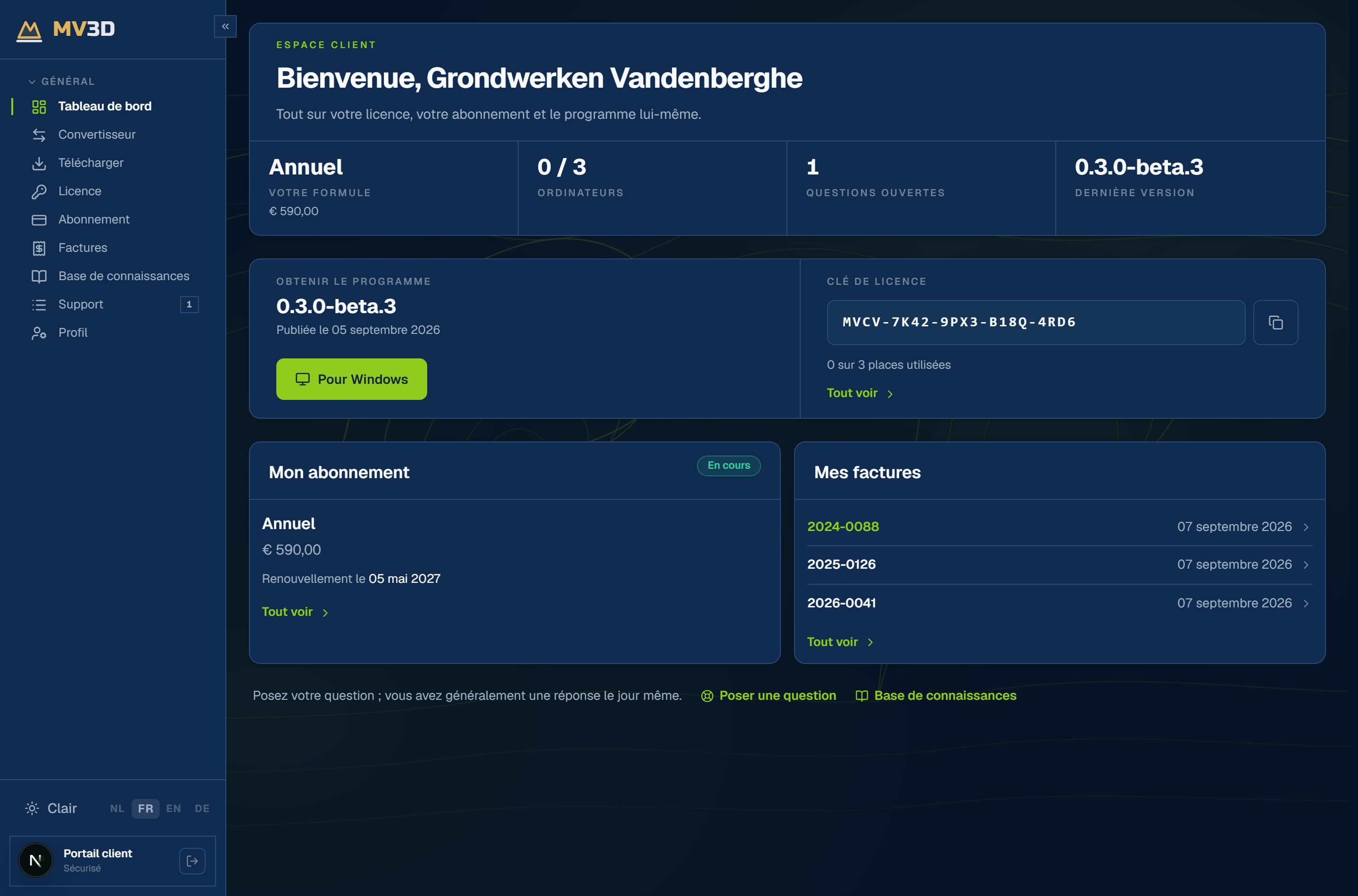Log out using the exit icon
The width and height of the screenshot is (1358, 896).
click(192, 861)
